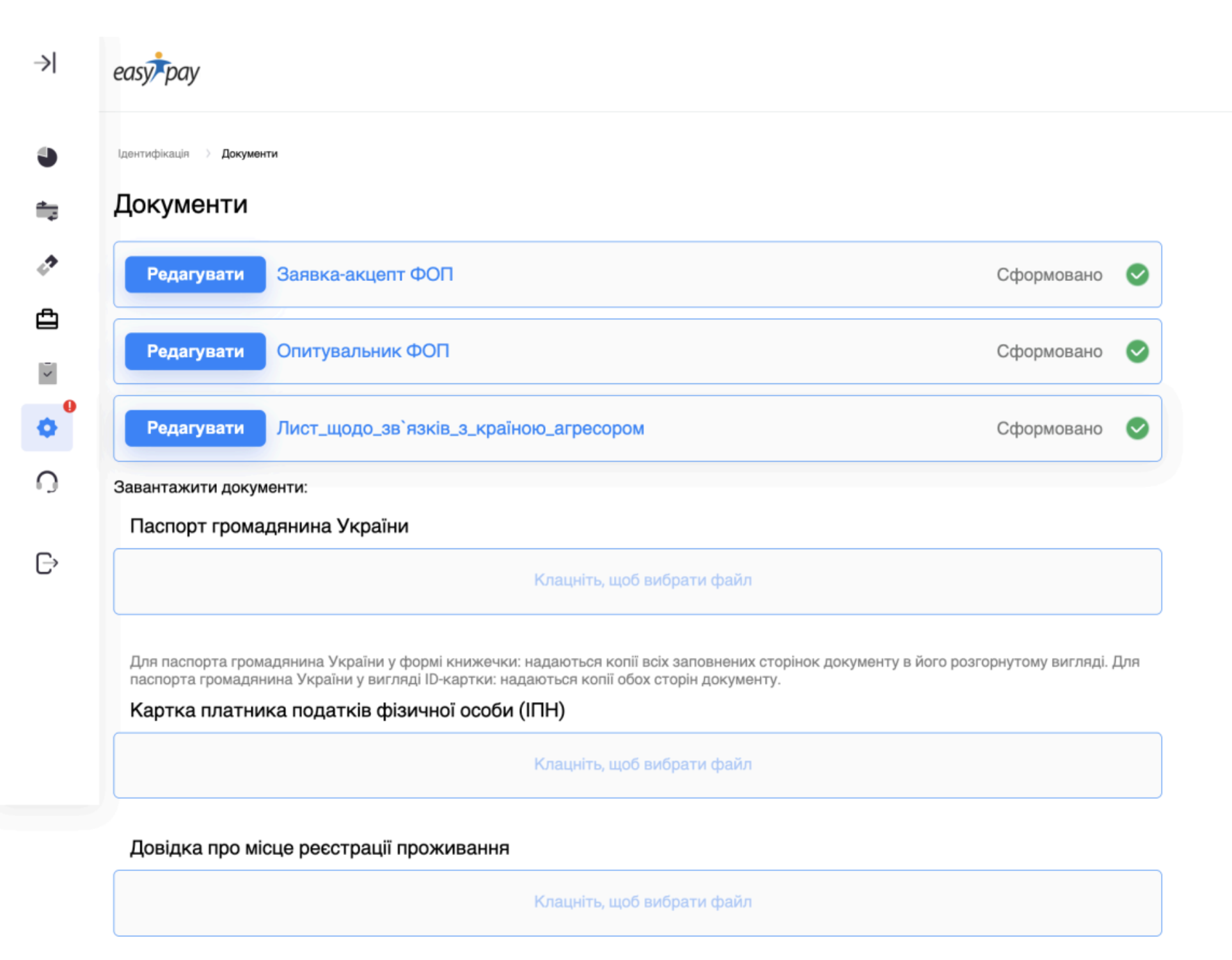
Task: Open settings gear icon with alert badge
Action: 47,428
